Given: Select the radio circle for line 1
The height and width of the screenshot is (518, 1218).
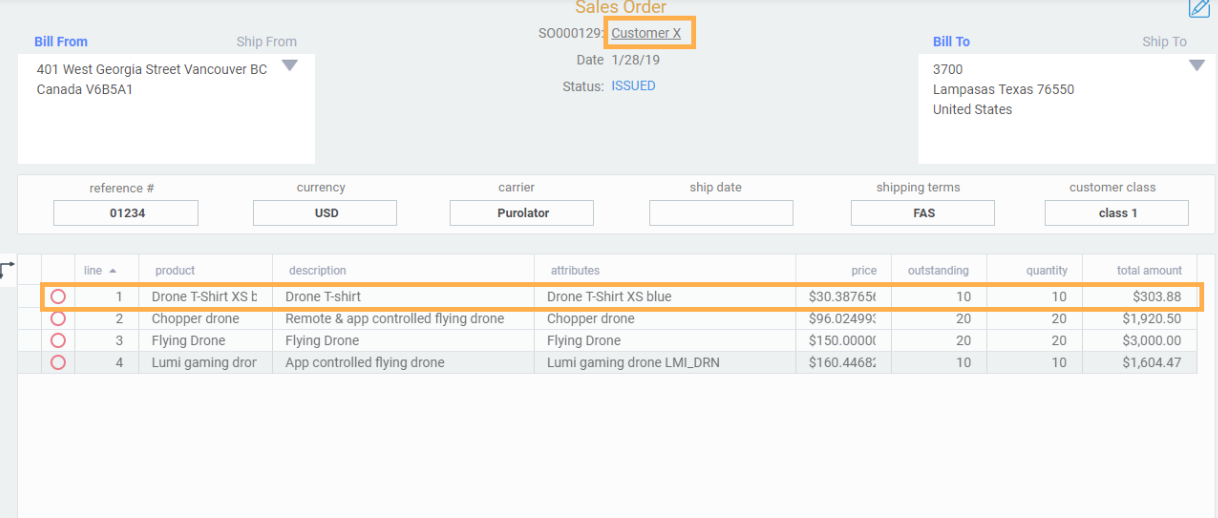Looking at the screenshot, I should [x=58, y=297].
